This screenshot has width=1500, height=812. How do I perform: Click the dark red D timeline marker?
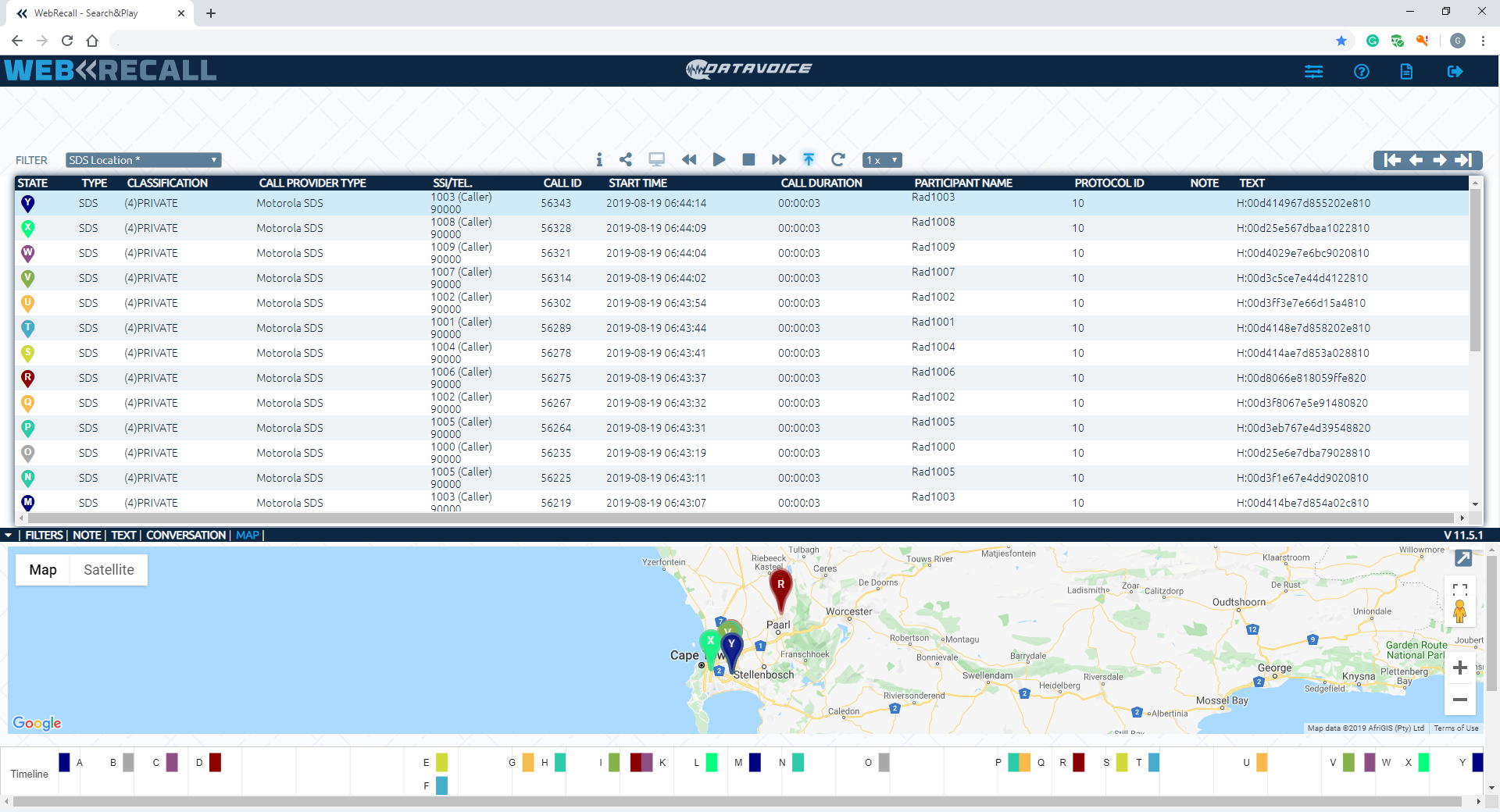coord(215,762)
